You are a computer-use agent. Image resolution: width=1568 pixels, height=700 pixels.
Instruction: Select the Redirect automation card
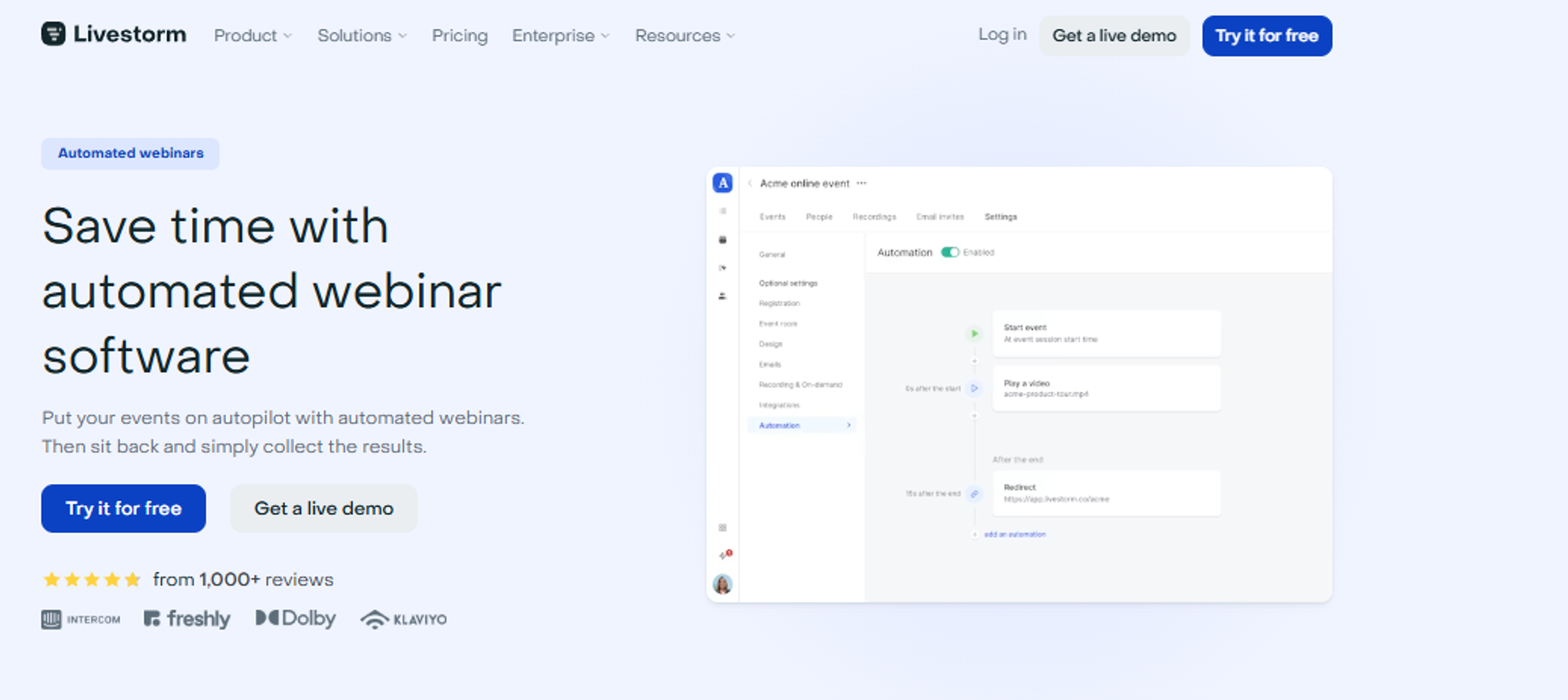click(x=1107, y=493)
